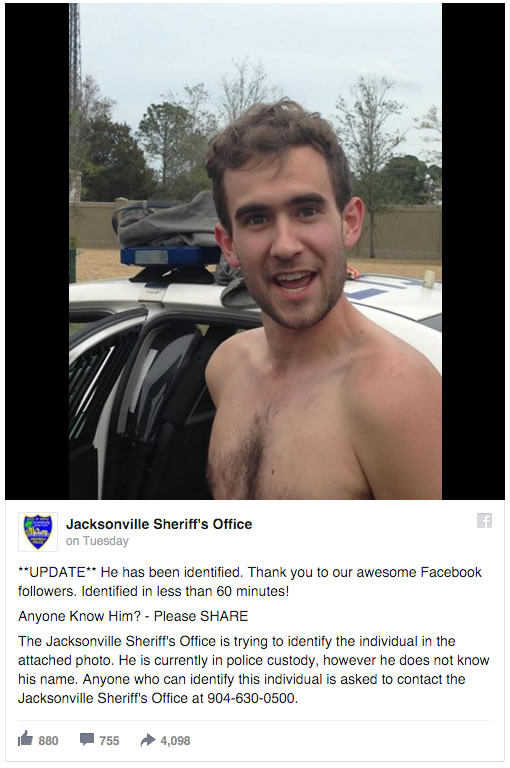Click the share arrow icon
Viewport: 510px width, 768px height.
(x=147, y=740)
